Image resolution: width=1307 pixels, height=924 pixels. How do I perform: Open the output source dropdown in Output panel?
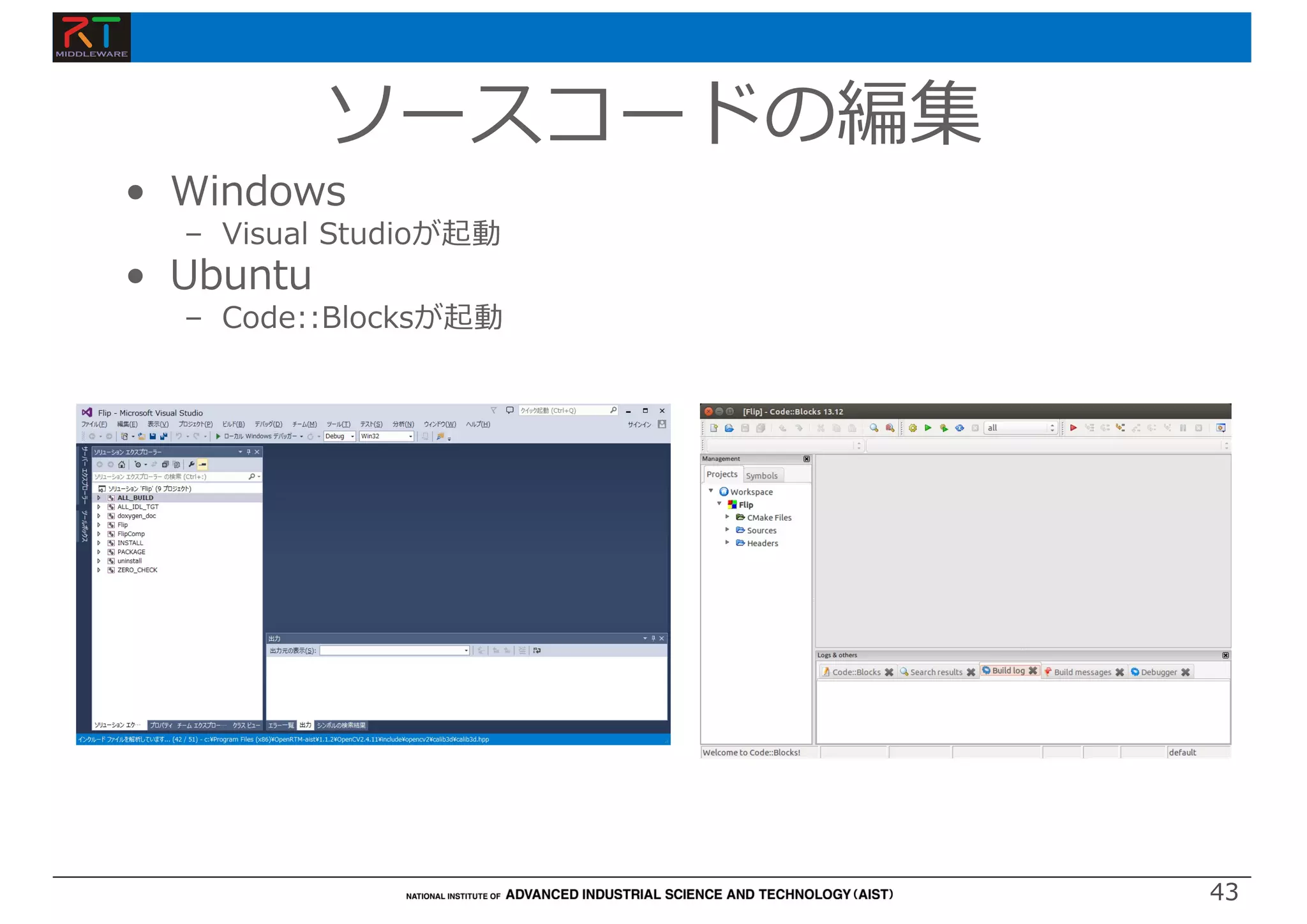coord(394,650)
